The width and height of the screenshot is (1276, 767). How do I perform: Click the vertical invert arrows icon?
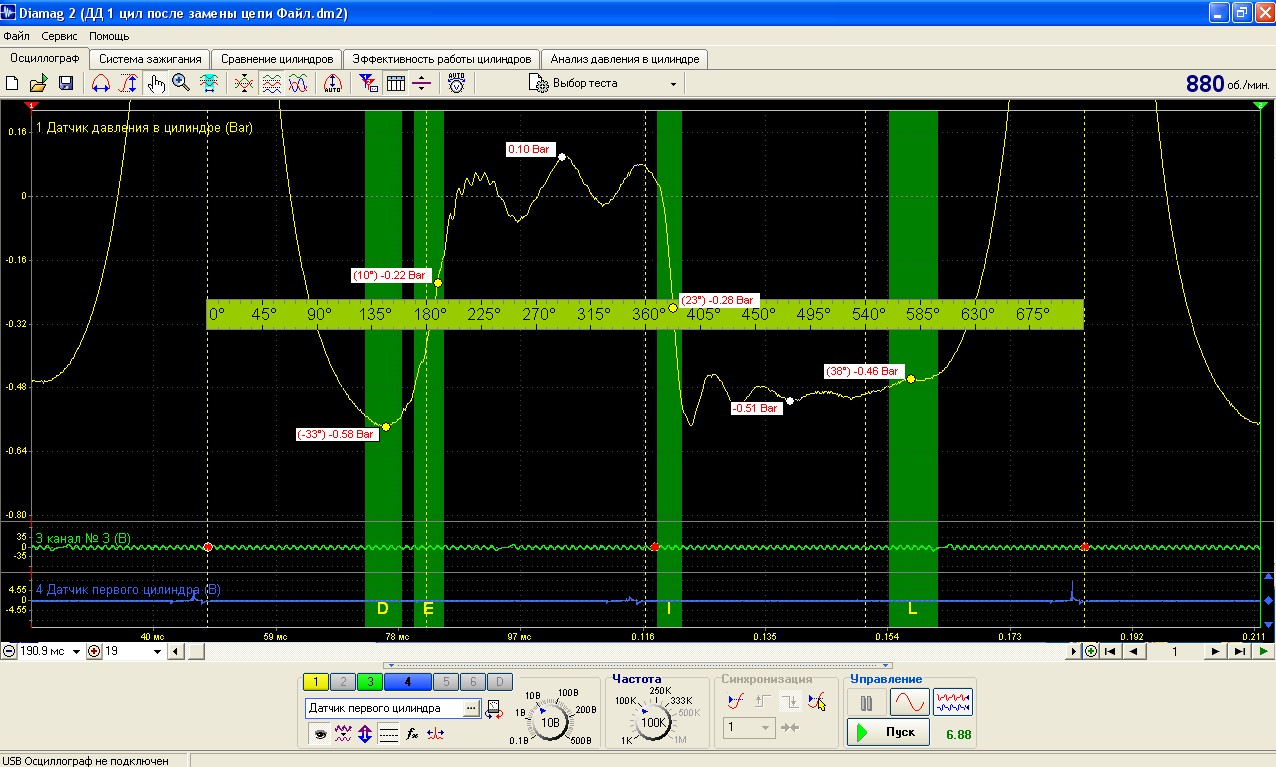tap(366, 734)
